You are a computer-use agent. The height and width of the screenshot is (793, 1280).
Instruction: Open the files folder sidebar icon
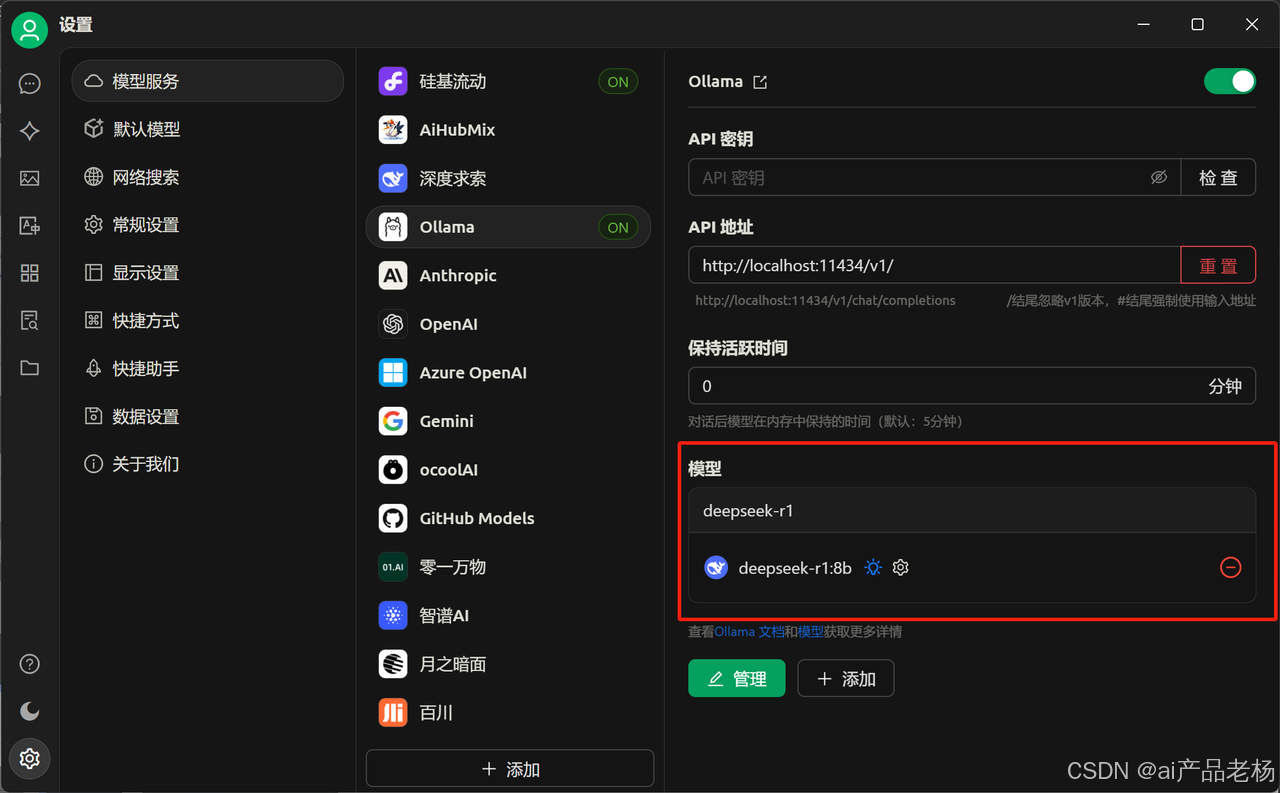[30, 368]
